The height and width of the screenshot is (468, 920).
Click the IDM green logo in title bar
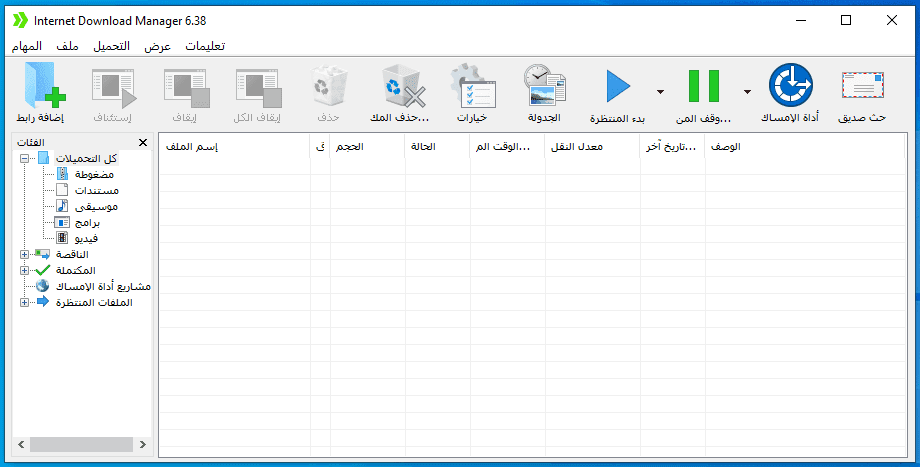[x=20, y=20]
